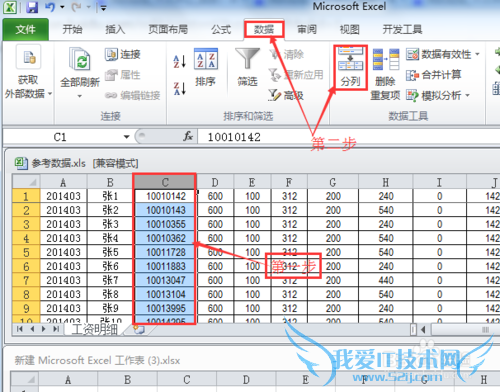
Task: Click the 编辑链接 edit links button
Action: 132,96
